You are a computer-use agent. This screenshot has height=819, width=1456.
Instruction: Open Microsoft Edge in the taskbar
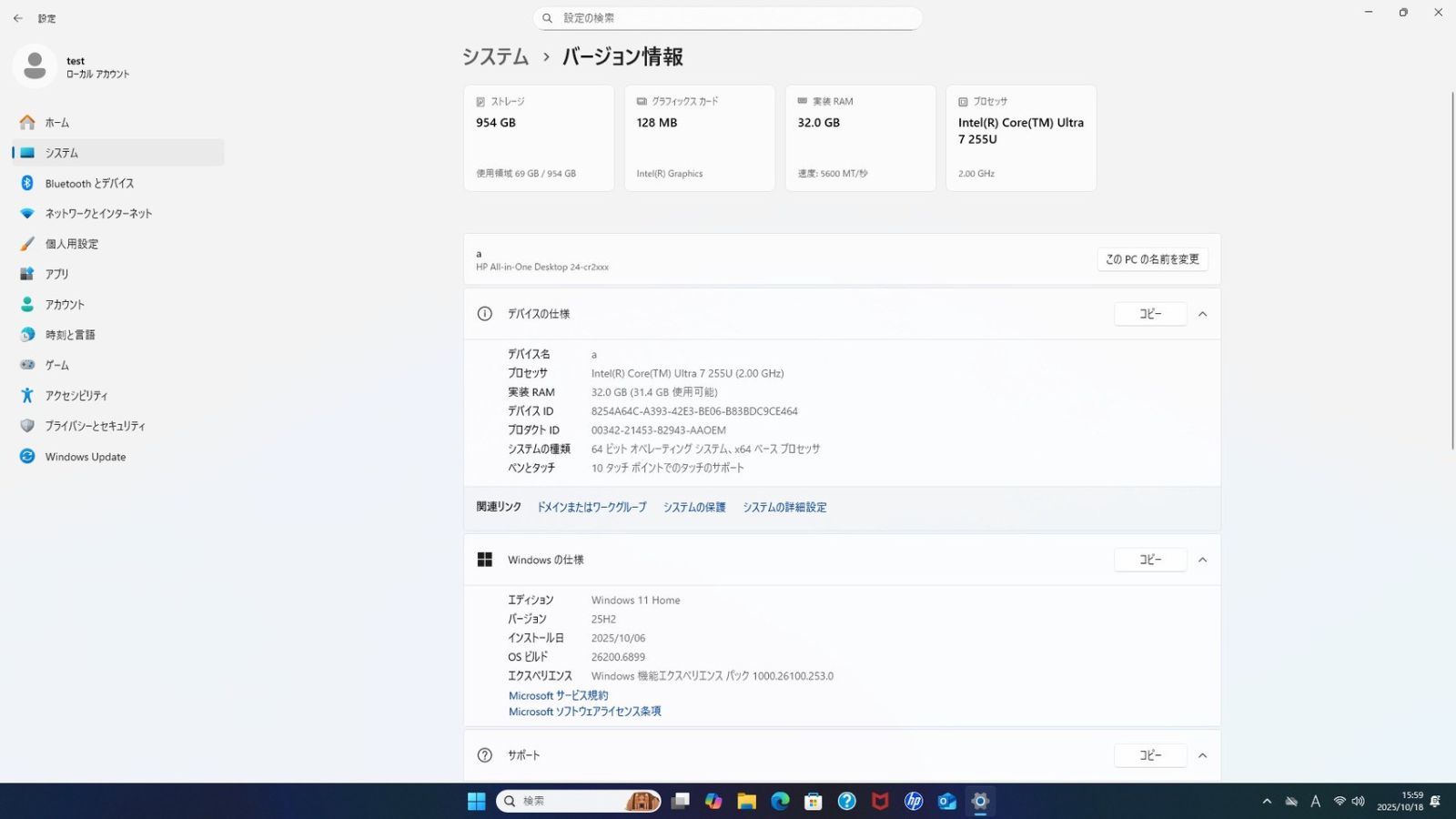pyautogui.click(x=779, y=802)
